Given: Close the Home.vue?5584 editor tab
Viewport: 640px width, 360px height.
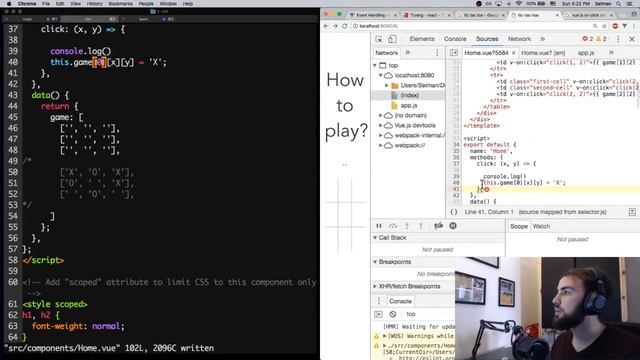Looking at the screenshot, I should (513, 53).
